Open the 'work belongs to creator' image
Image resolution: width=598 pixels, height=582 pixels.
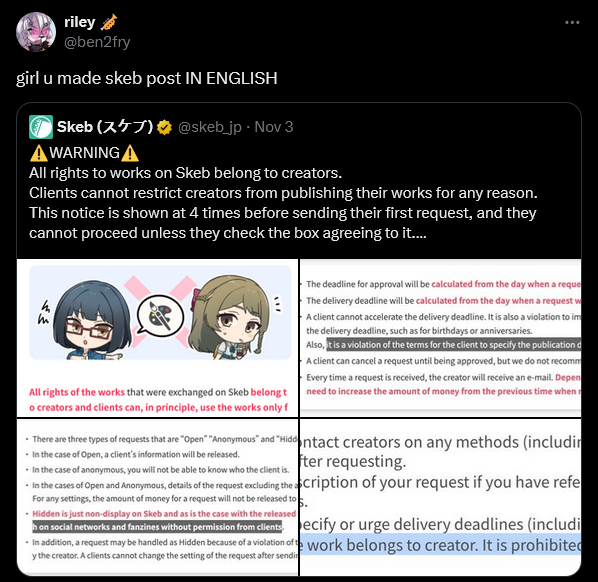click(x=440, y=497)
